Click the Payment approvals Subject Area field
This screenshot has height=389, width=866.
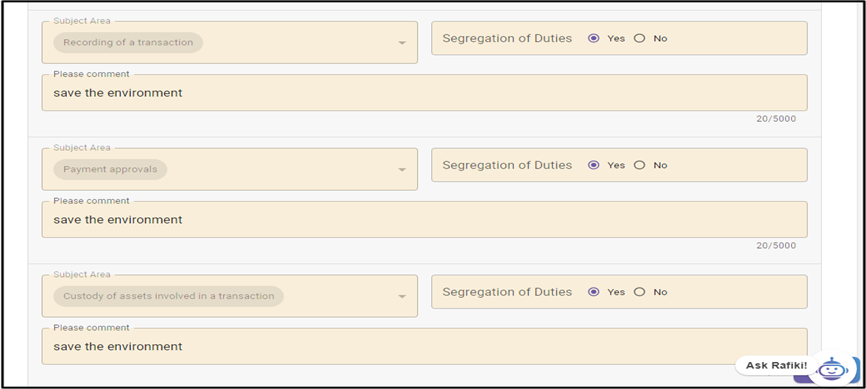[230, 169]
